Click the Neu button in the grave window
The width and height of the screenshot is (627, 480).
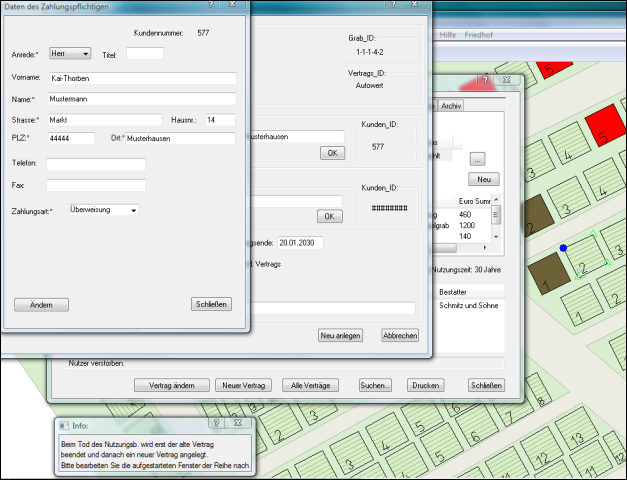pos(484,179)
